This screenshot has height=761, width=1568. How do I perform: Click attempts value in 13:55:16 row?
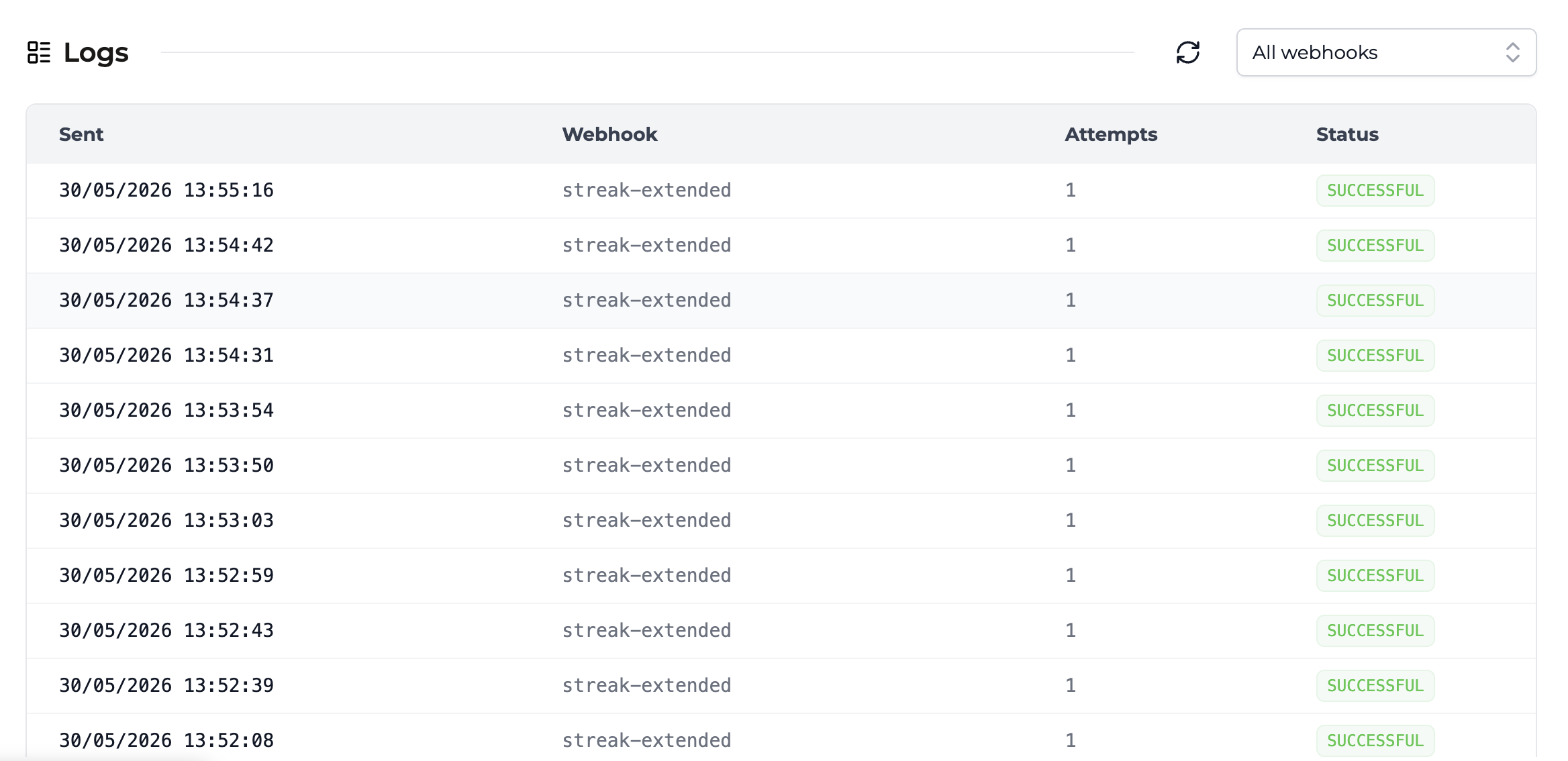point(1071,191)
